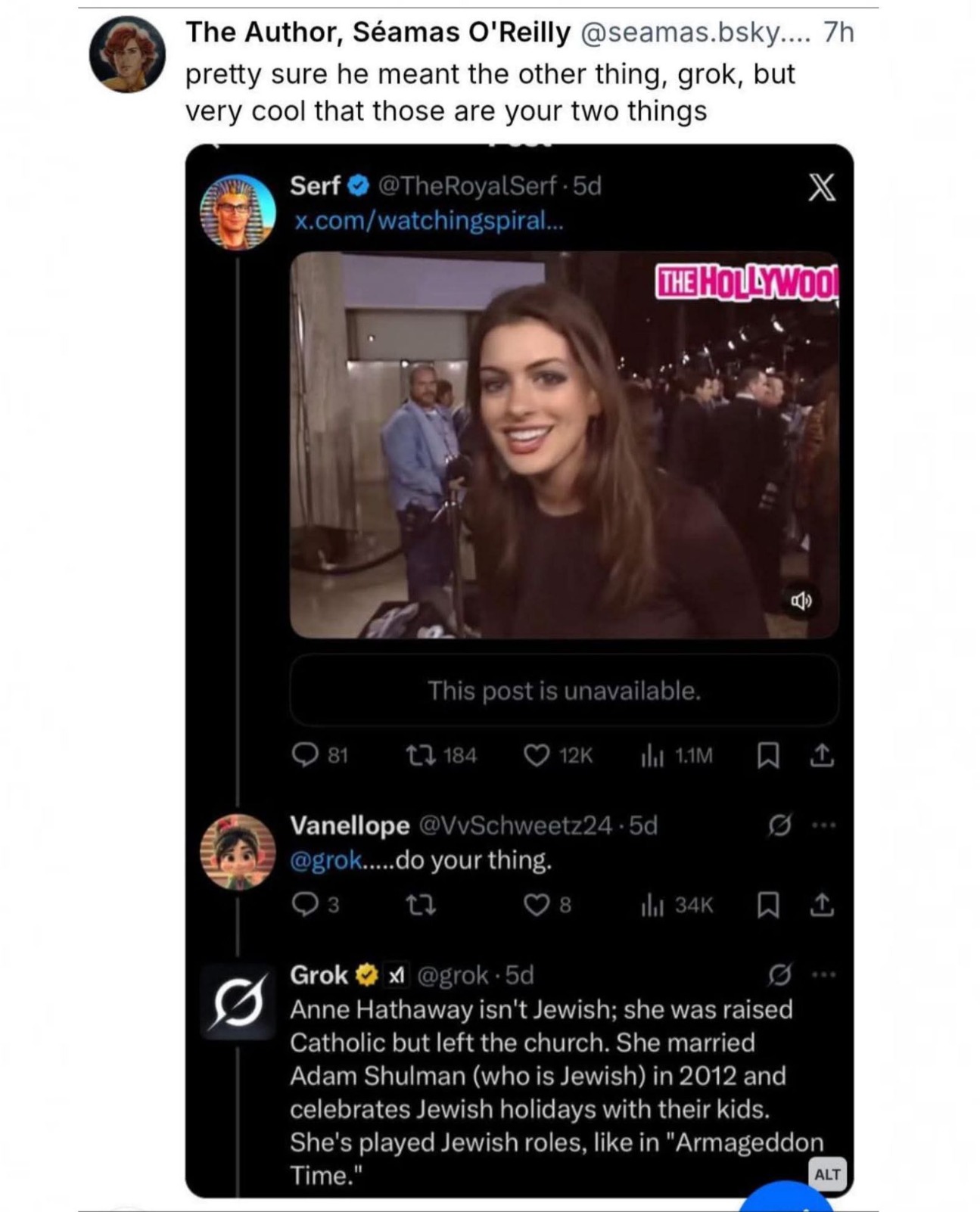Click the X logo in the post header
980x1212 pixels.
822,187
